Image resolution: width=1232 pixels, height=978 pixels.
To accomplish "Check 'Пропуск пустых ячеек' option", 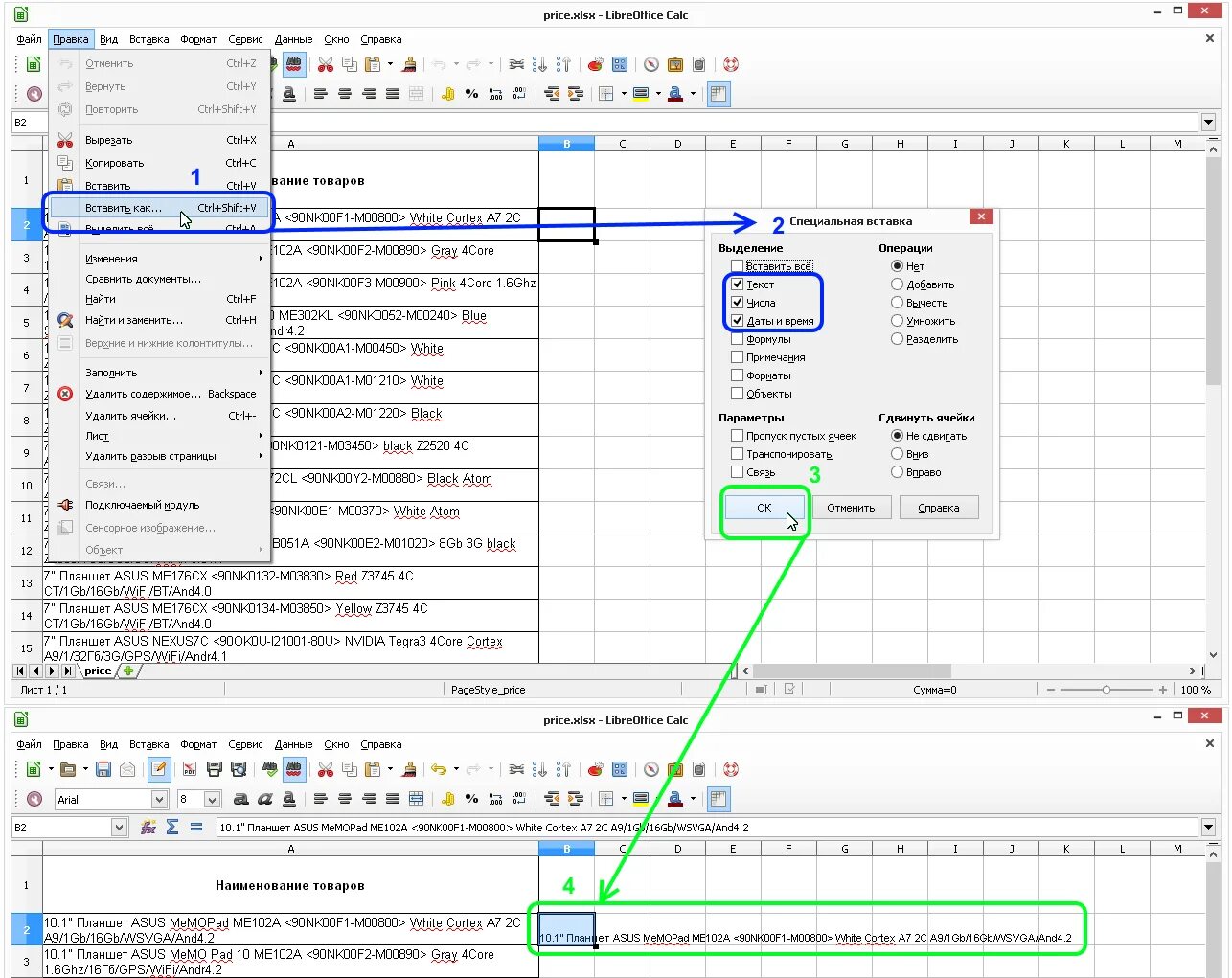I will tap(737, 436).
